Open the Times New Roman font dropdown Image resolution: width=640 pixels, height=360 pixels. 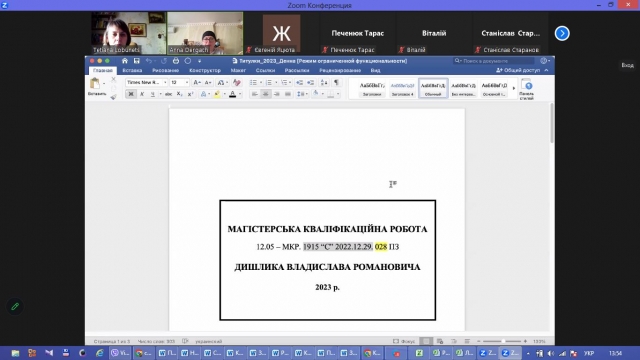pyautogui.click(x=147, y=82)
